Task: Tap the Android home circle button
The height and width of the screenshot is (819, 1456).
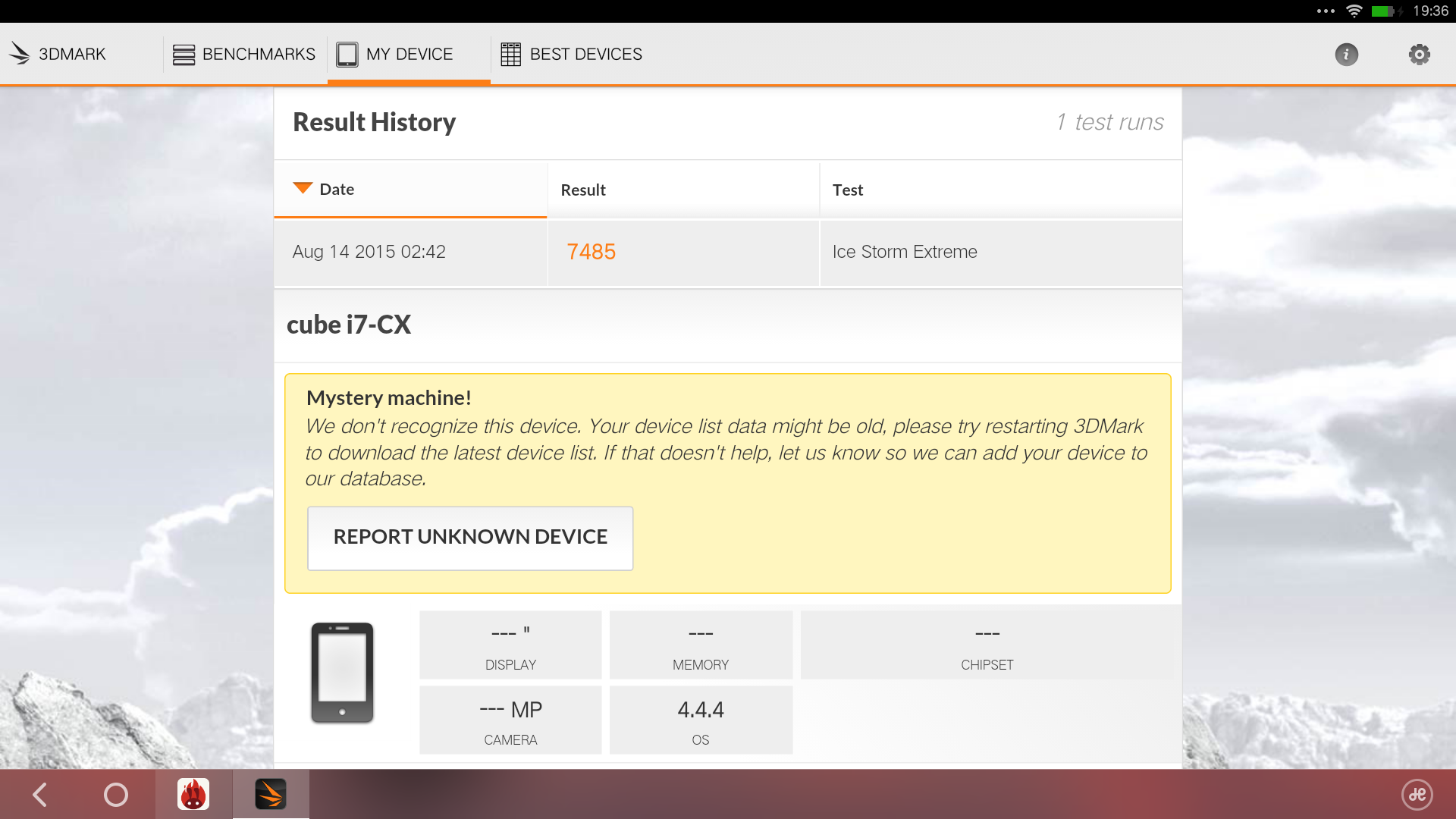Action: pos(116,795)
